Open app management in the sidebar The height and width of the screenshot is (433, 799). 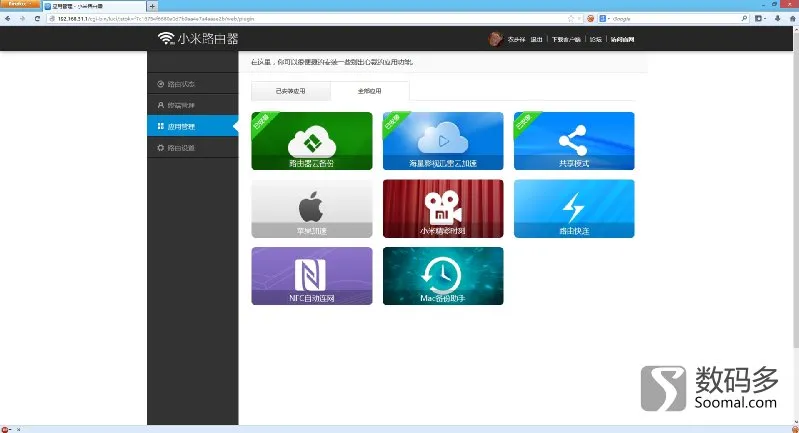click(x=193, y=126)
